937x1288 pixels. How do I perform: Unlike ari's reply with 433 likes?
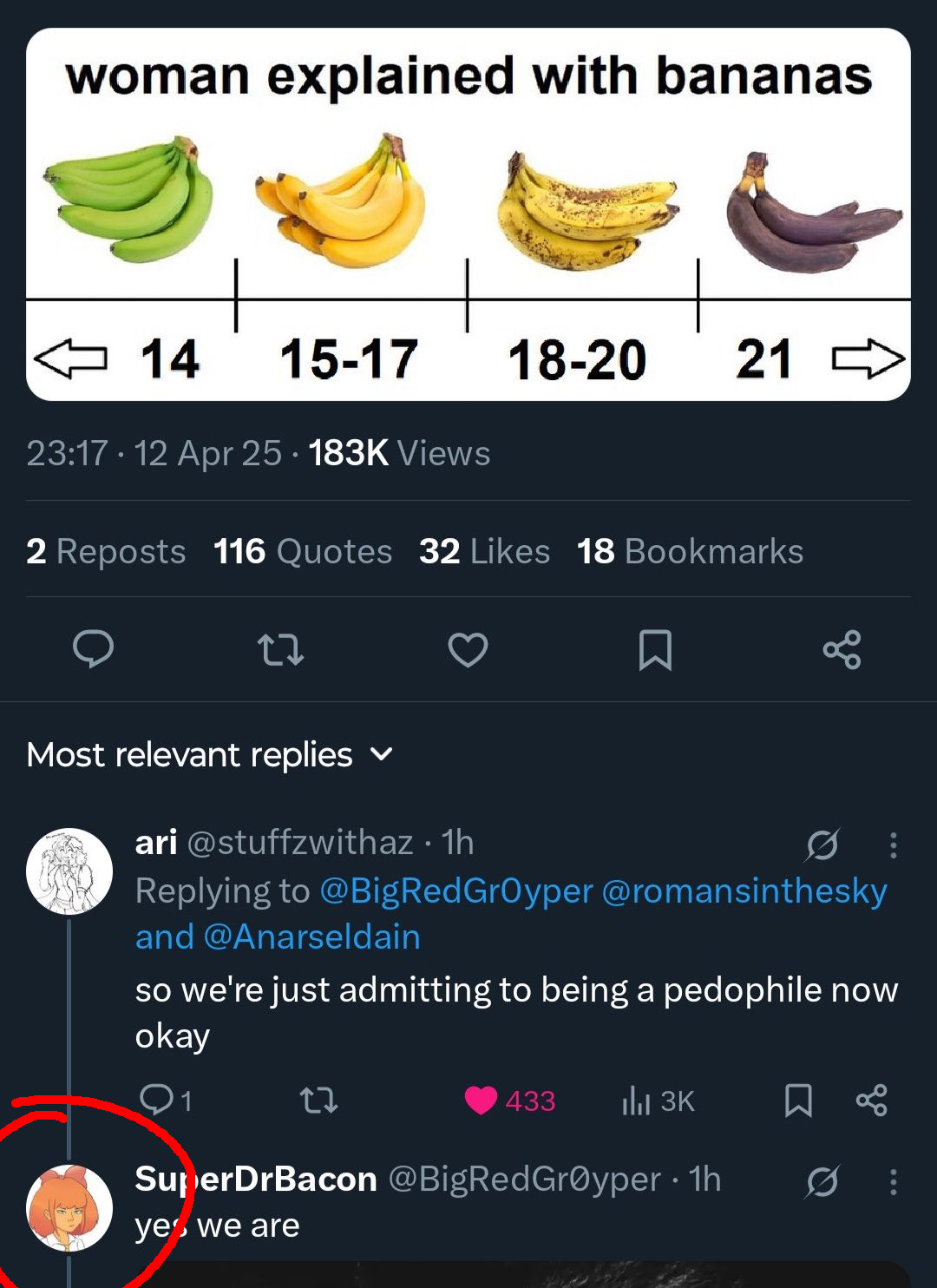pyautogui.click(x=482, y=1101)
